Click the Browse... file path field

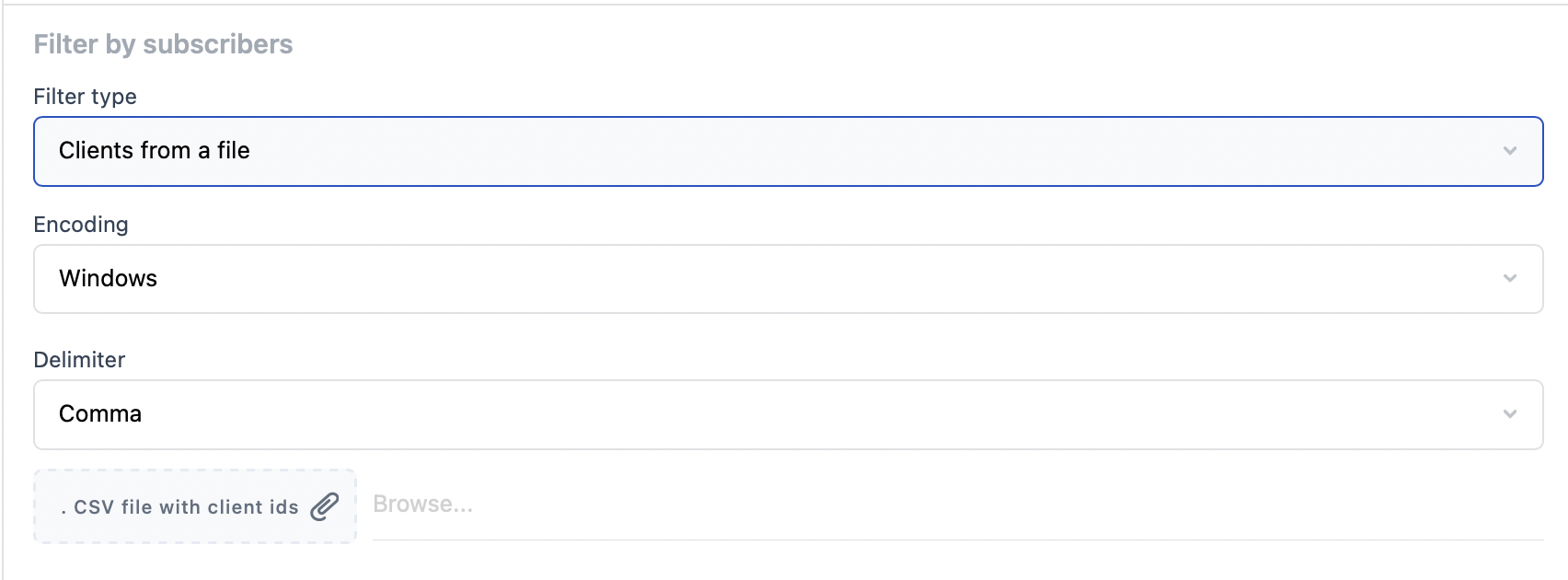coord(958,505)
